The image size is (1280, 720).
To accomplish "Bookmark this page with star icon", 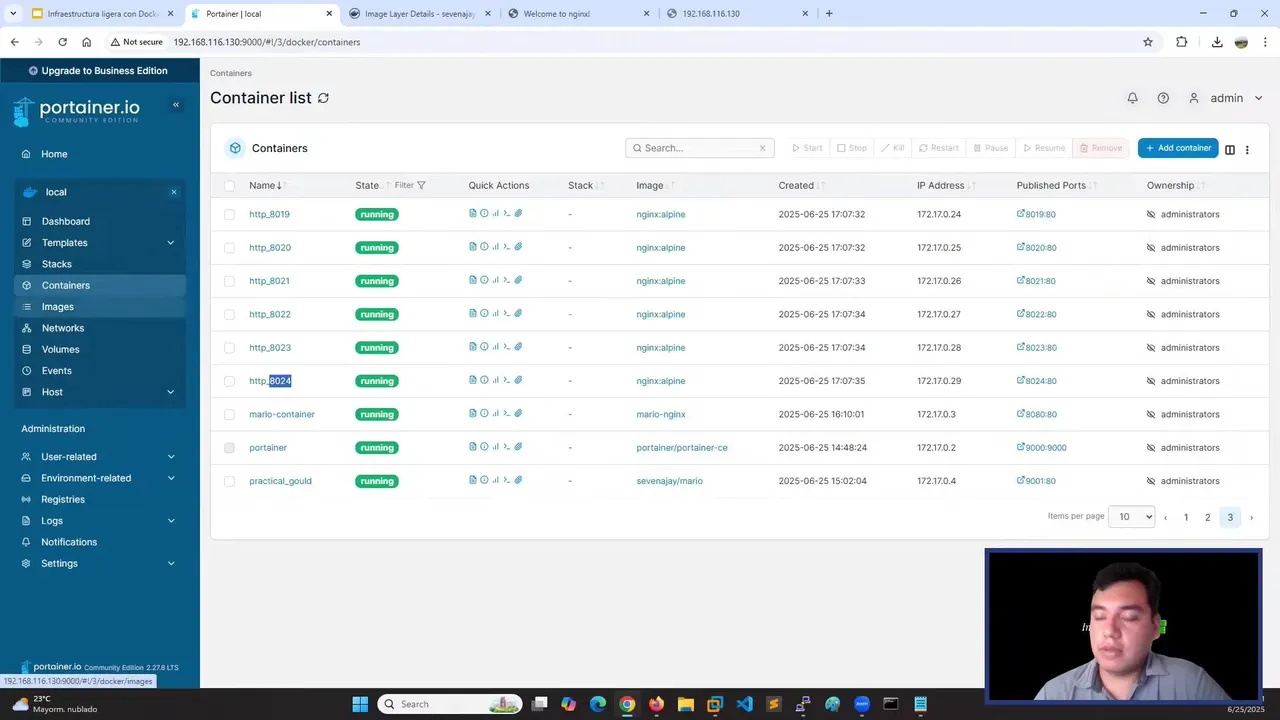I will 1148,42.
